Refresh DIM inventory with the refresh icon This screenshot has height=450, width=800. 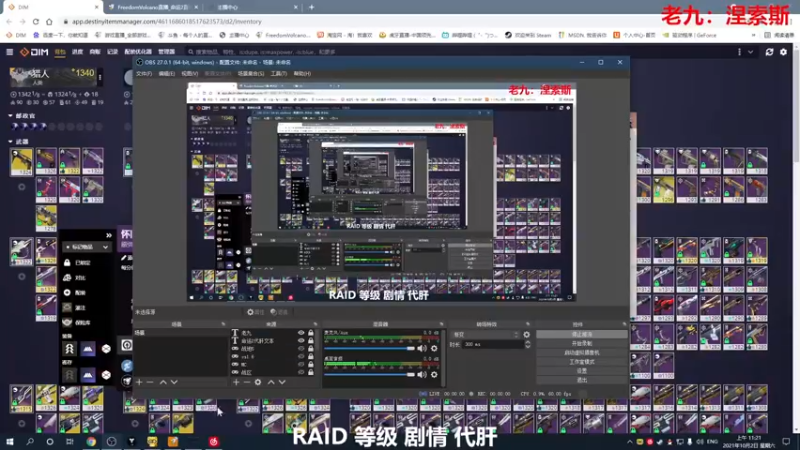click(769, 52)
